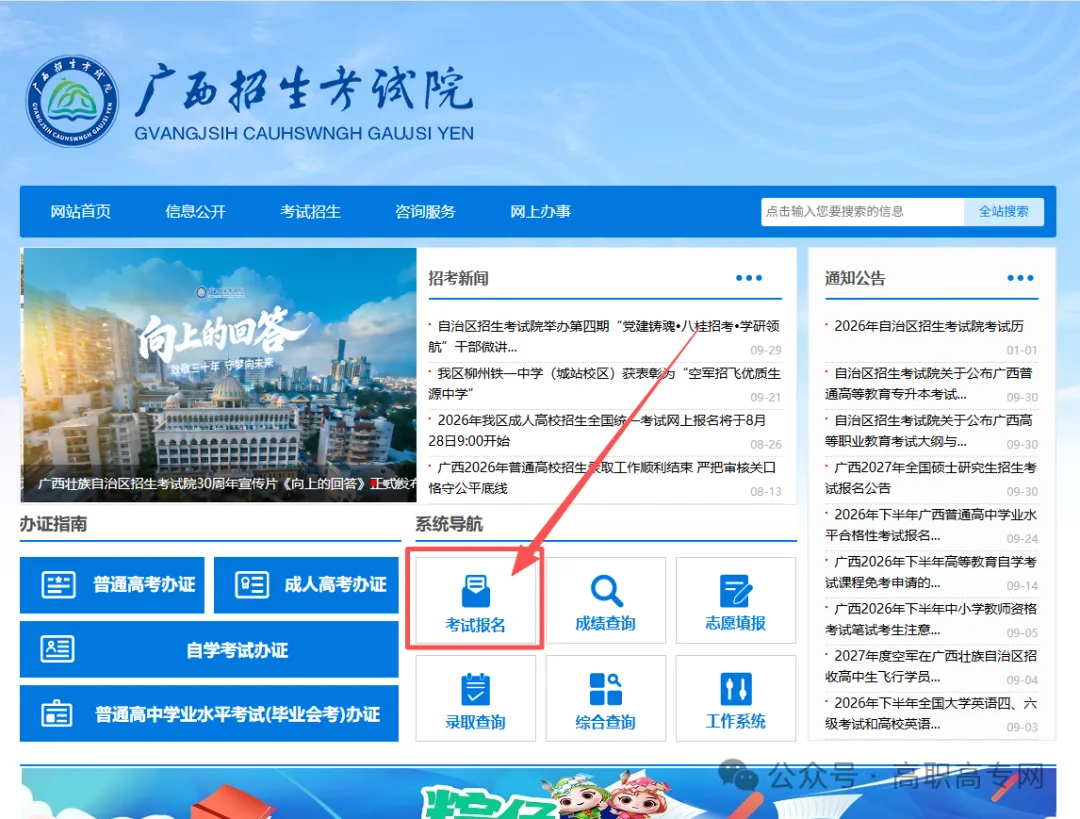Open news about 柳州铁一中学 空军招飞优质生源中学
The image size is (1080, 819).
[x=604, y=384]
